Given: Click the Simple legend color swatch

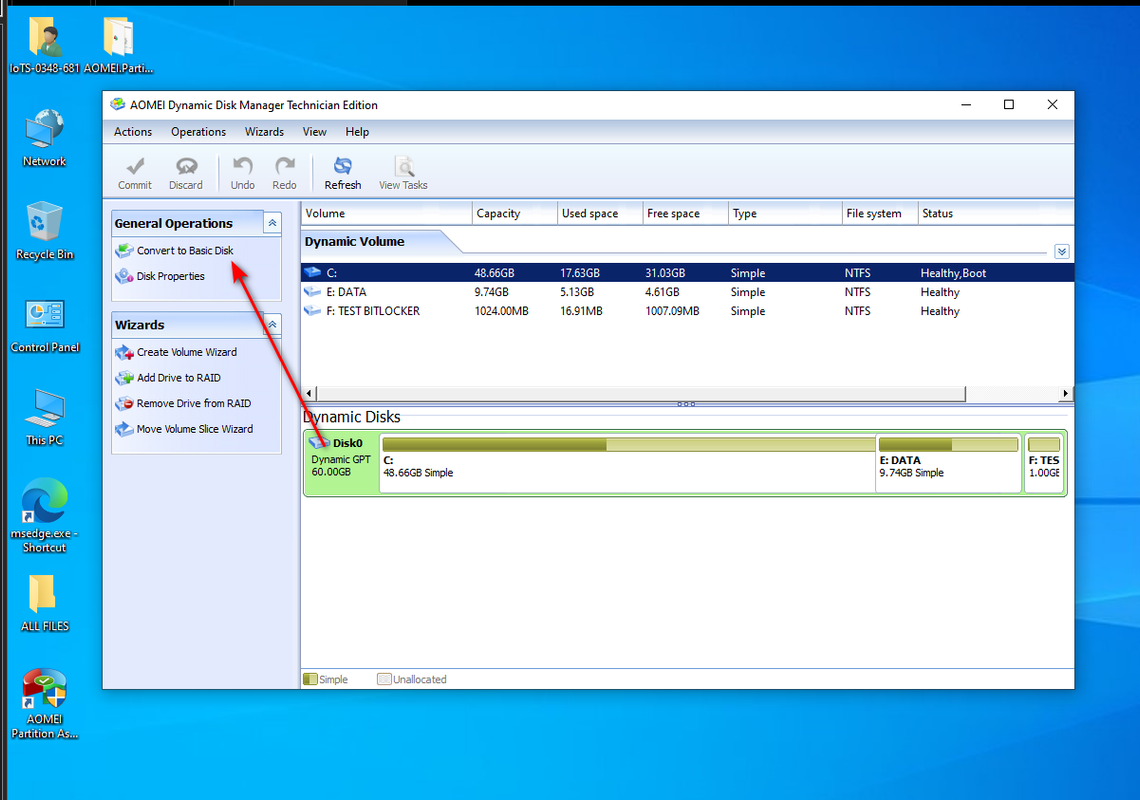Looking at the screenshot, I should (310, 679).
